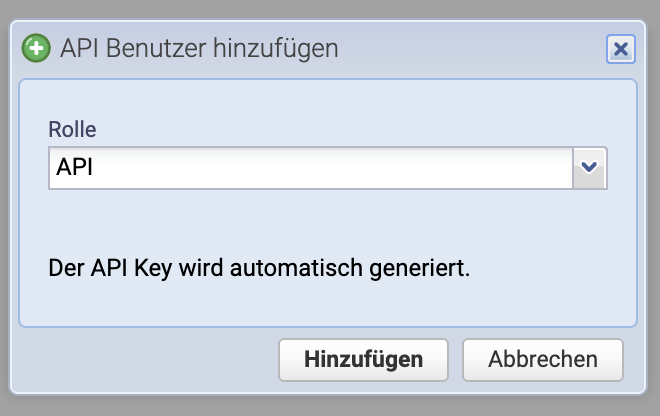
Task: Click the X icon at dialog corner
Action: pyautogui.click(x=620, y=49)
